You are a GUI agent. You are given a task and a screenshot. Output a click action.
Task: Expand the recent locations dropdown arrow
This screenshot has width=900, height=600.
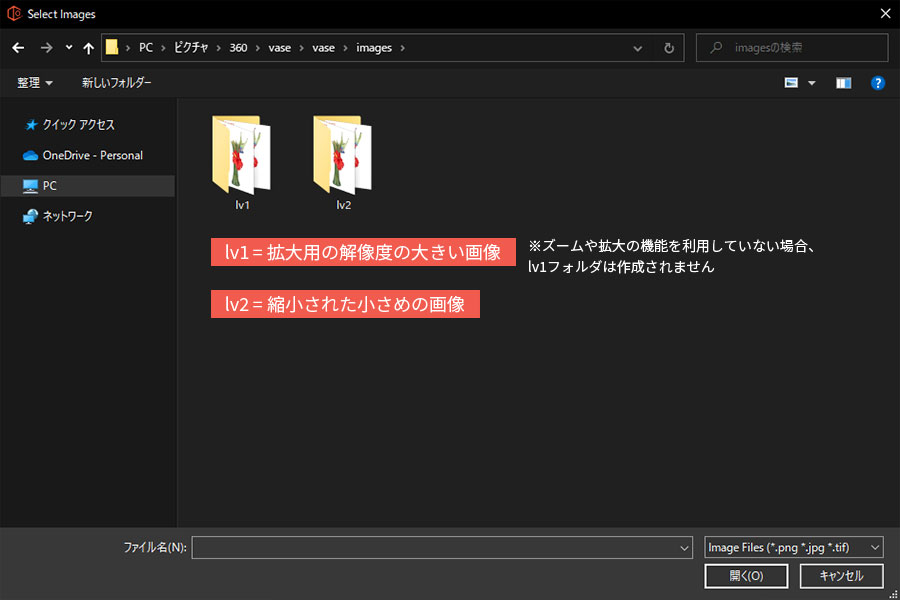click(68, 48)
